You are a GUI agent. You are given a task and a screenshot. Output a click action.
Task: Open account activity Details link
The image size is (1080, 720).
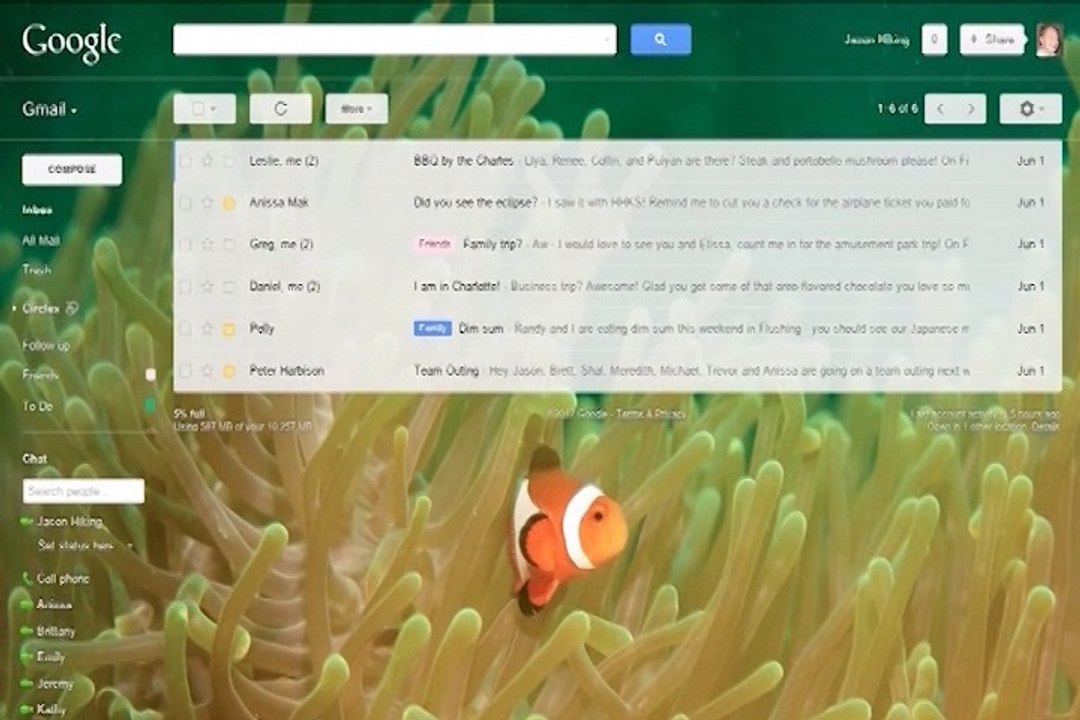coord(1046,426)
